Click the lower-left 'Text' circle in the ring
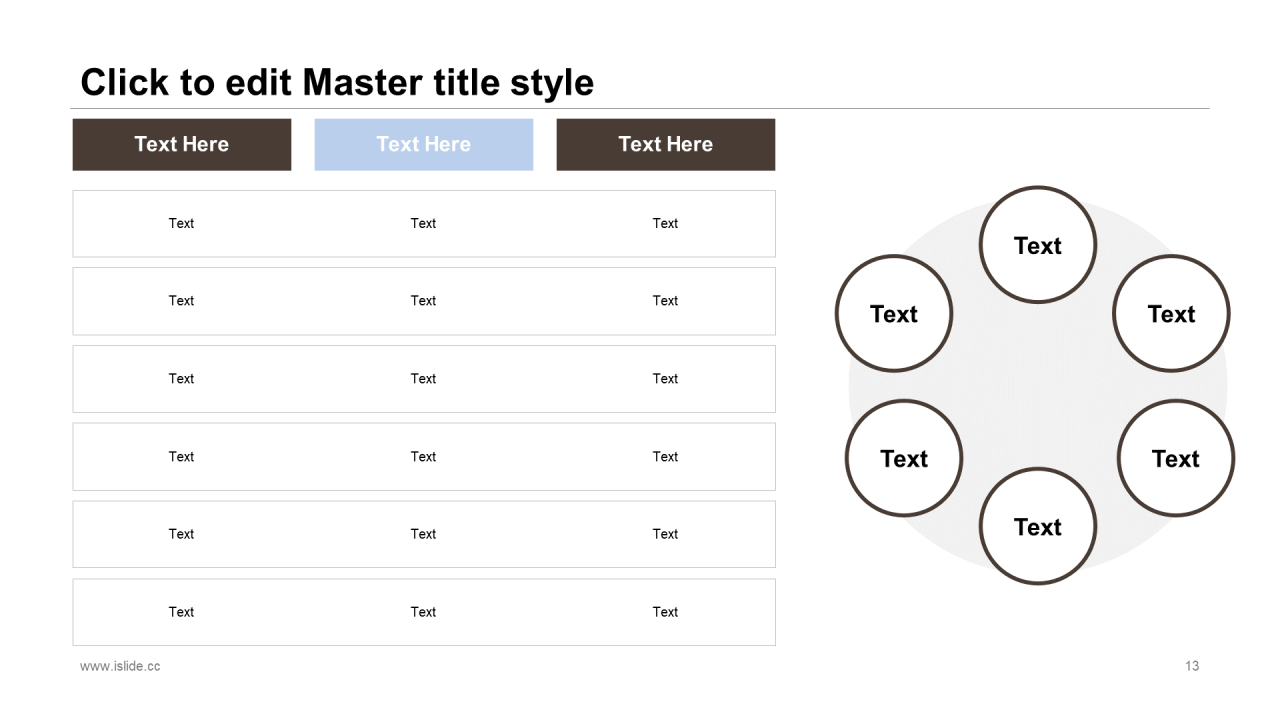The image size is (1280, 720). click(904, 459)
